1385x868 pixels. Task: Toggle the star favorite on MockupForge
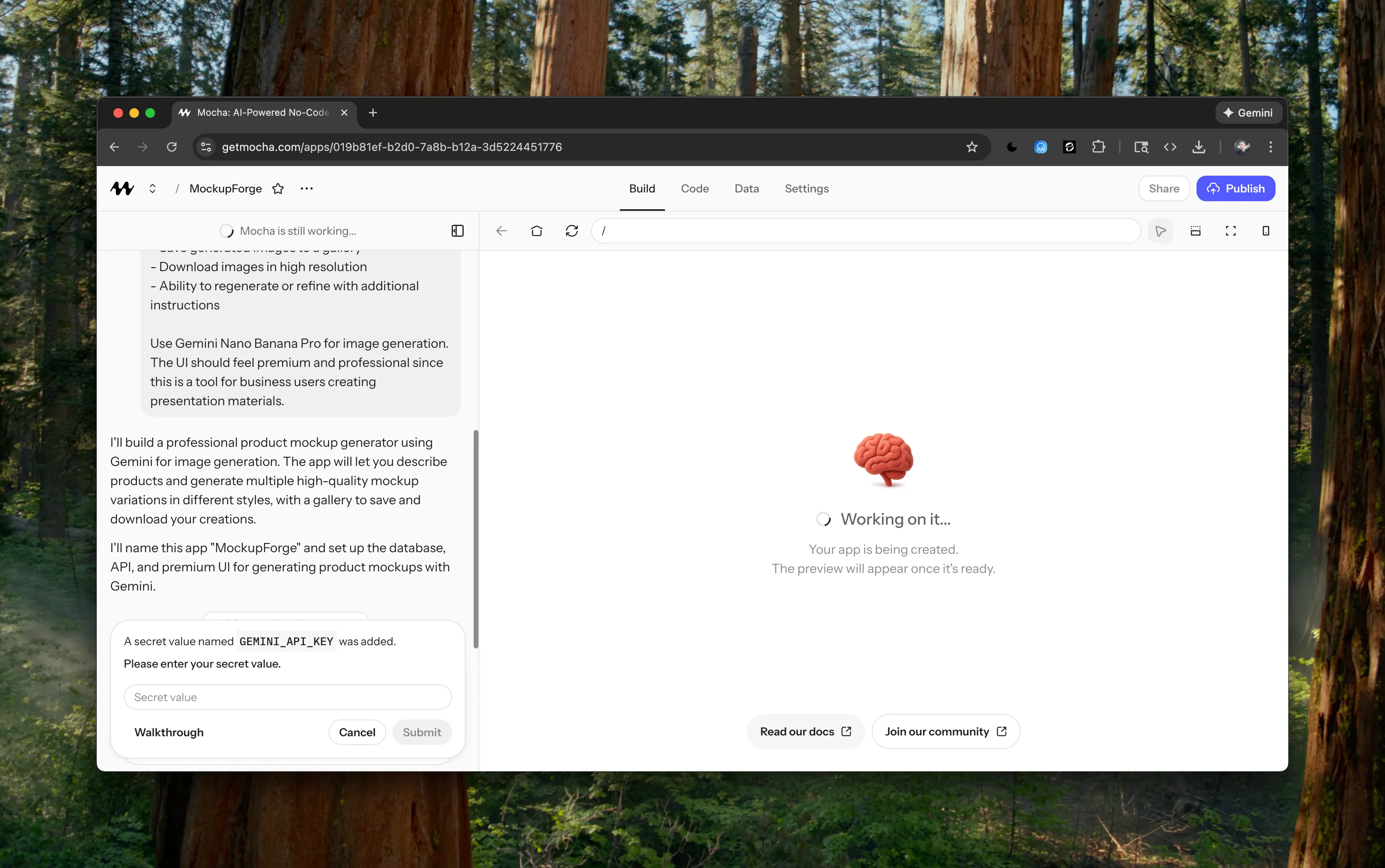coord(278,188)
